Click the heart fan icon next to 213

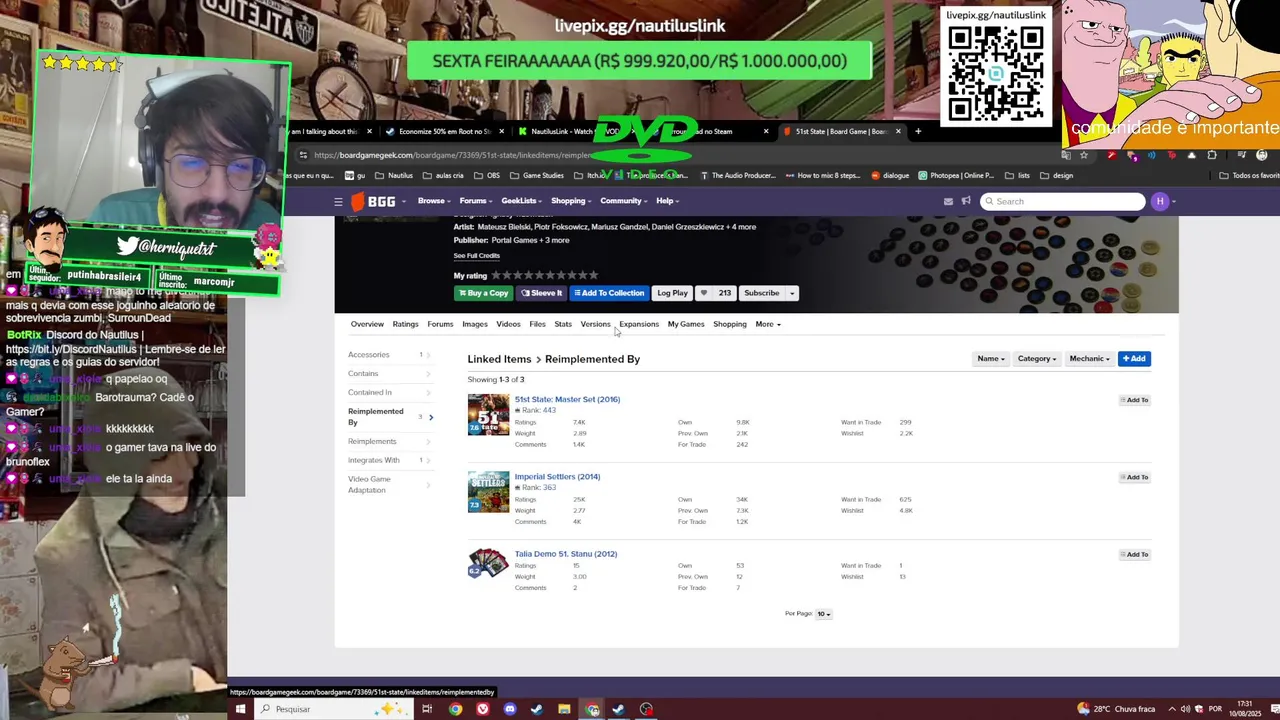[x=703, y=293]
